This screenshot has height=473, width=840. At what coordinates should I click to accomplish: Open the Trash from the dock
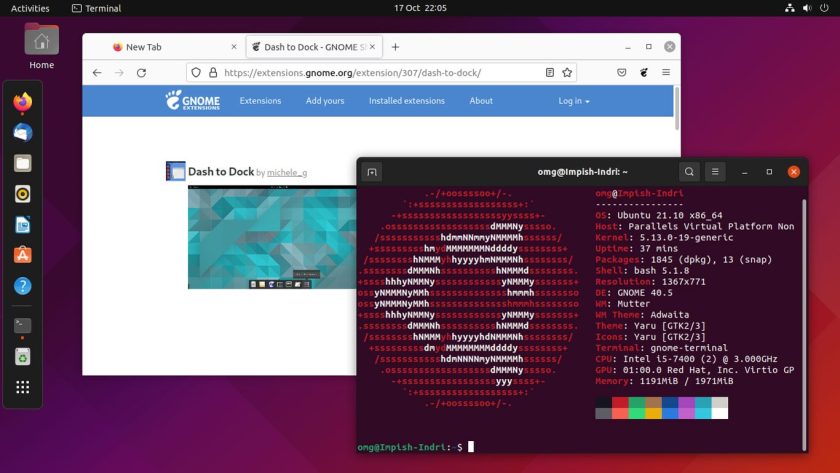[x=22, y=356]
